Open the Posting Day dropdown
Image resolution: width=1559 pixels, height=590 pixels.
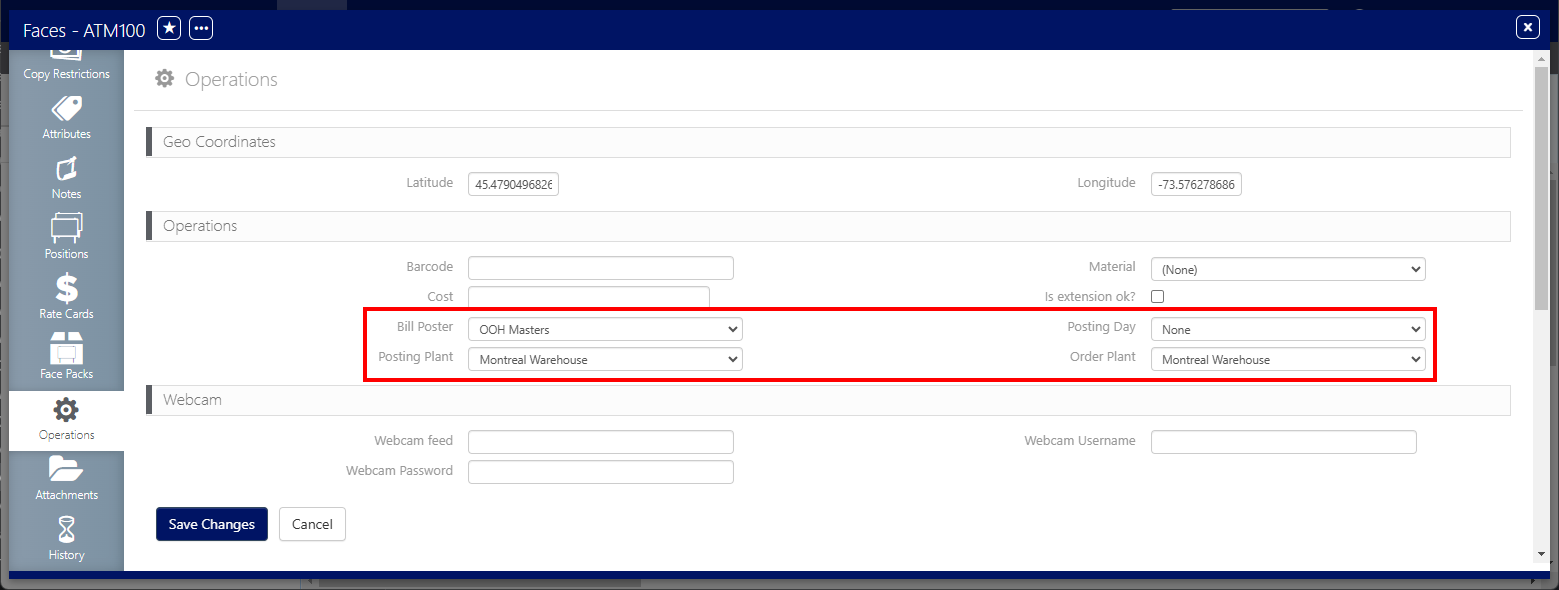1287,329
